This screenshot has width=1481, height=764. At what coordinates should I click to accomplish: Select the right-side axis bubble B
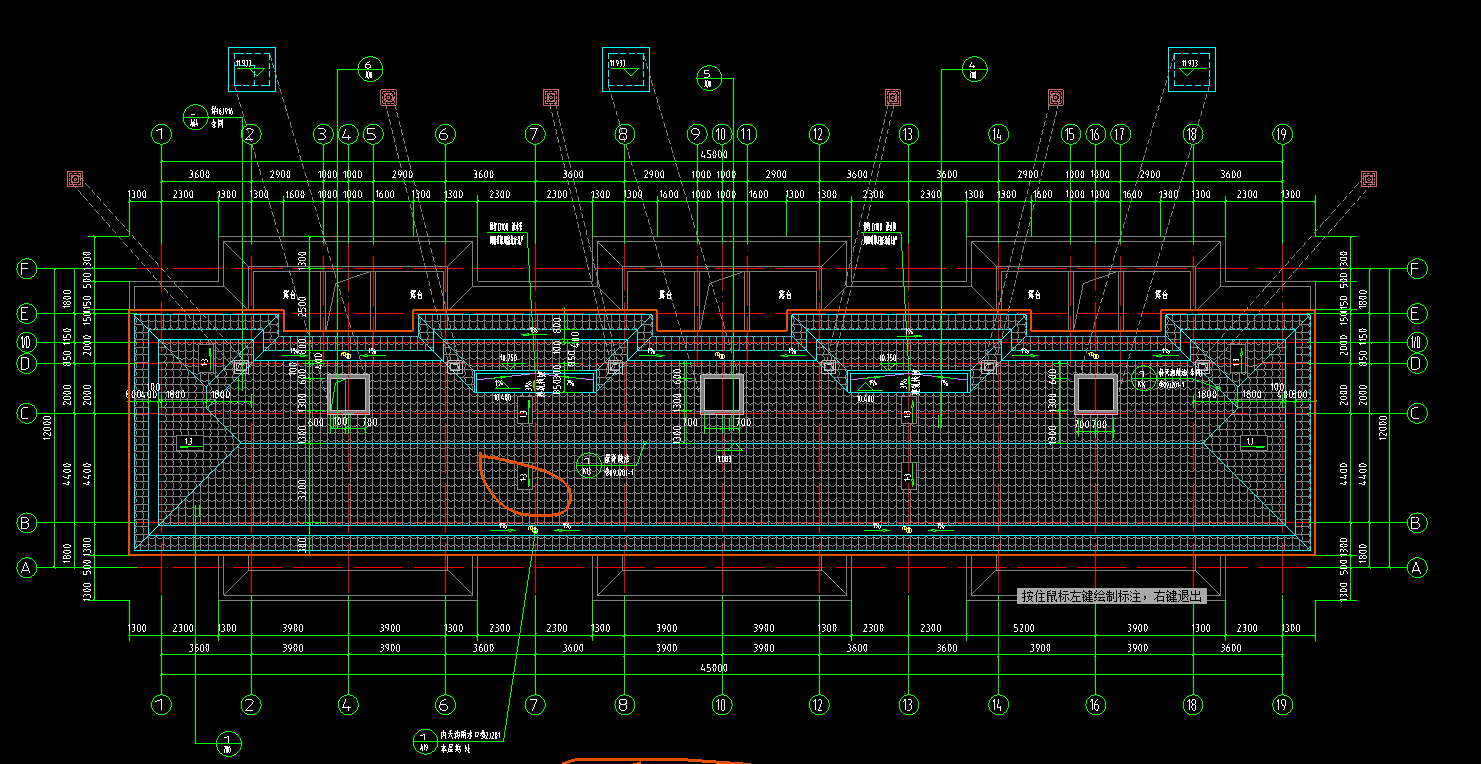[1416, 522]
